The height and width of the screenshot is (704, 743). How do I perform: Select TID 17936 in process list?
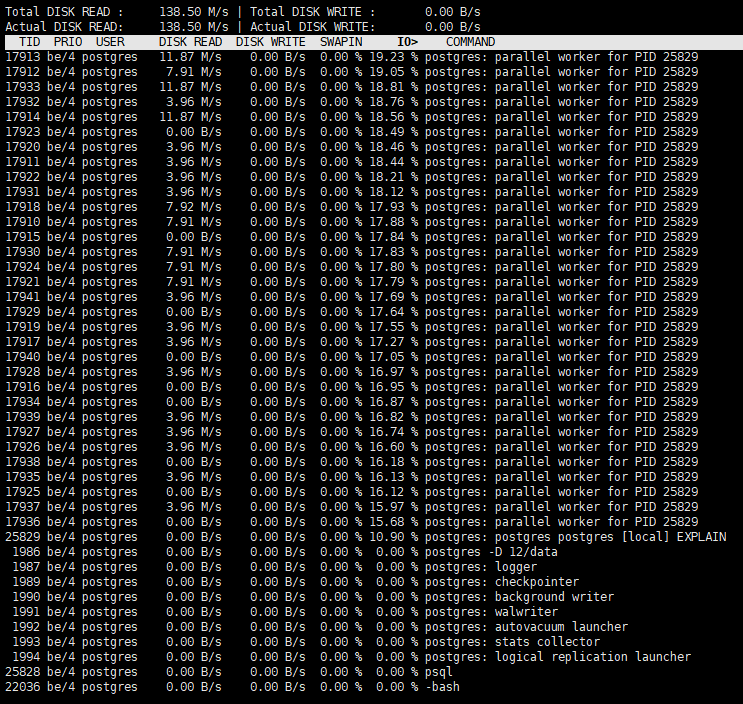click(x=23, y=522)
